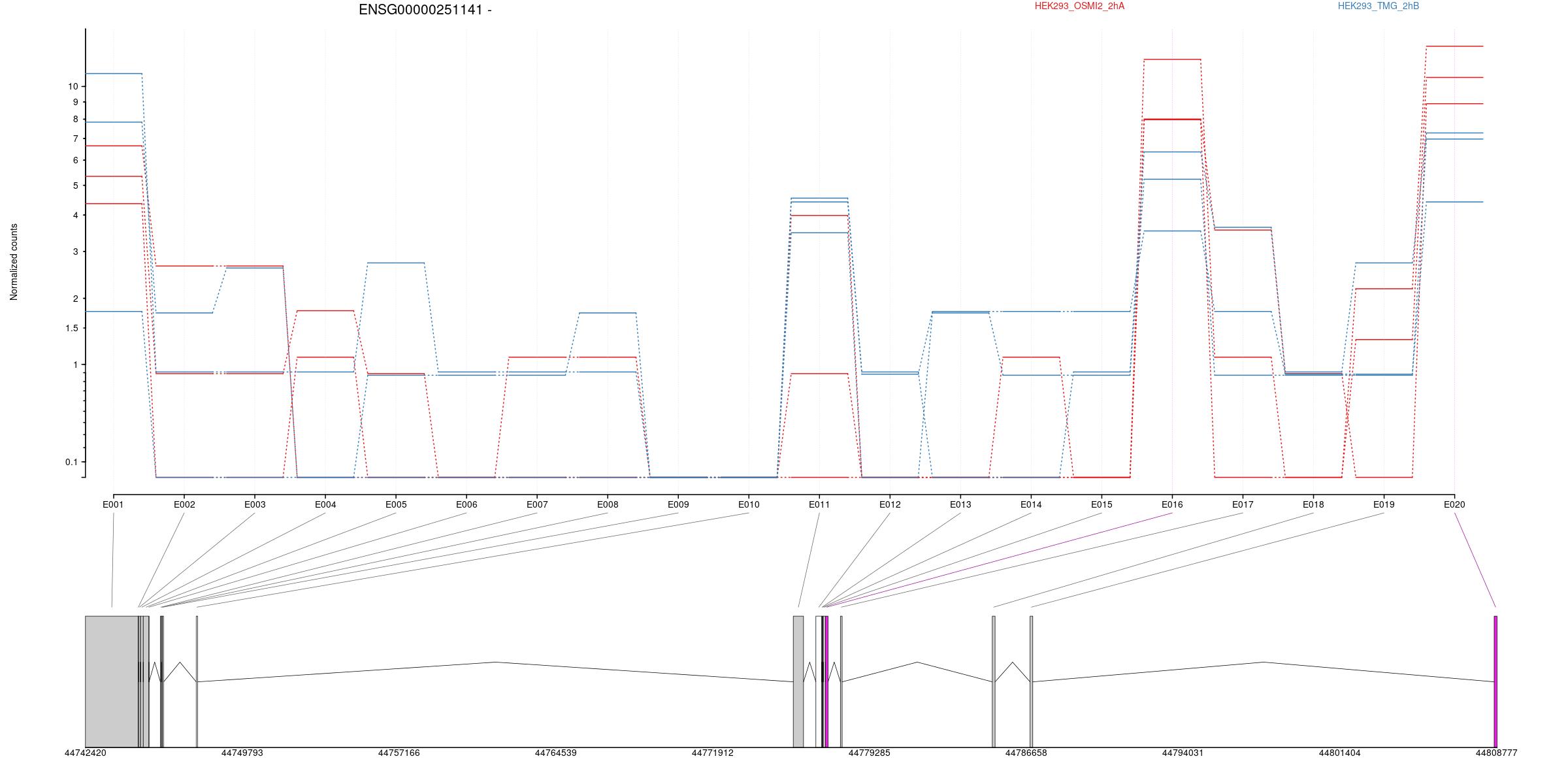Click y-axis tick value 9

[x=76, y=102]
